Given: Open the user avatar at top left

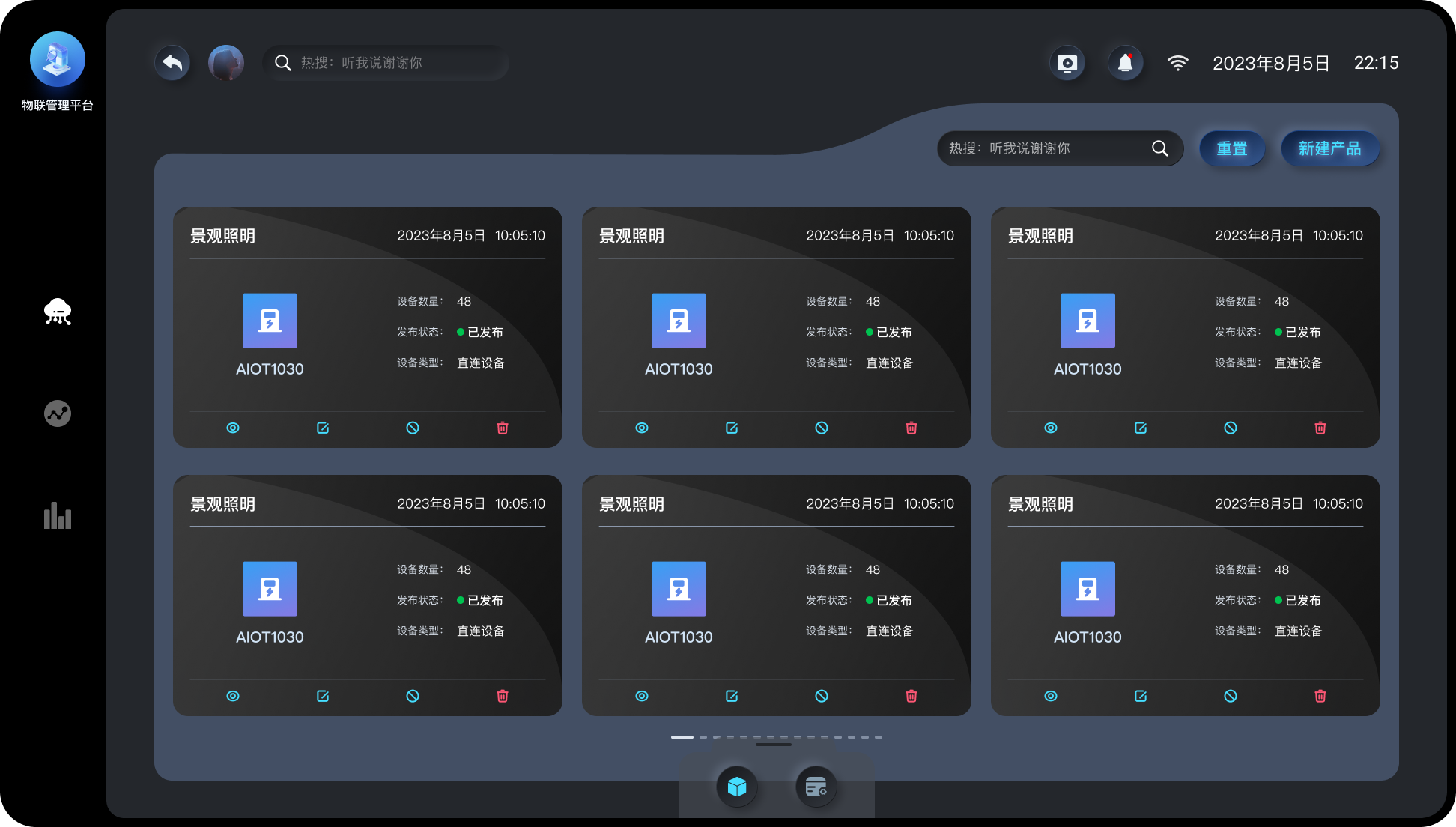Looking at the screenshot, I should point(225,63).
